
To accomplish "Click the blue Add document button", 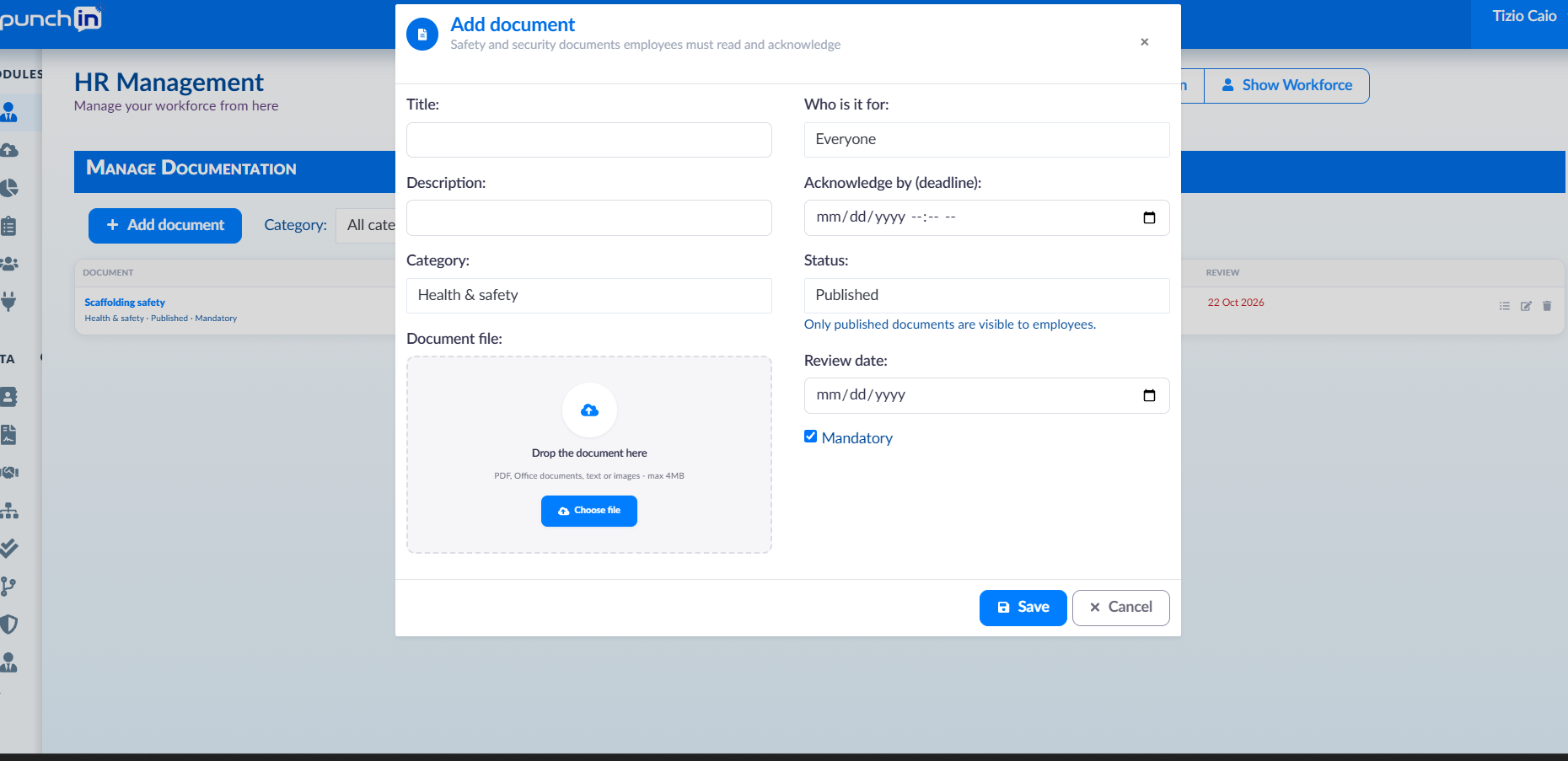I will [165, 226].
